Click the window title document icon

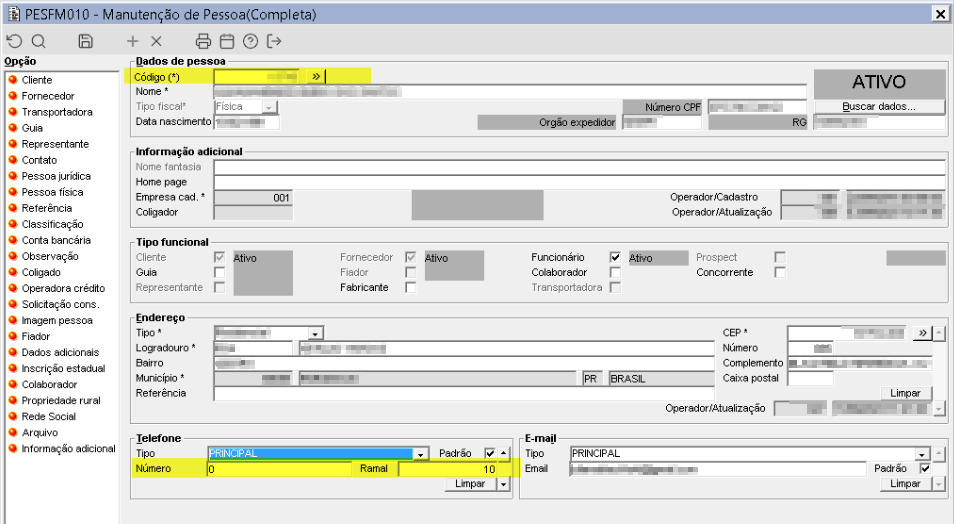coord(13,13)
